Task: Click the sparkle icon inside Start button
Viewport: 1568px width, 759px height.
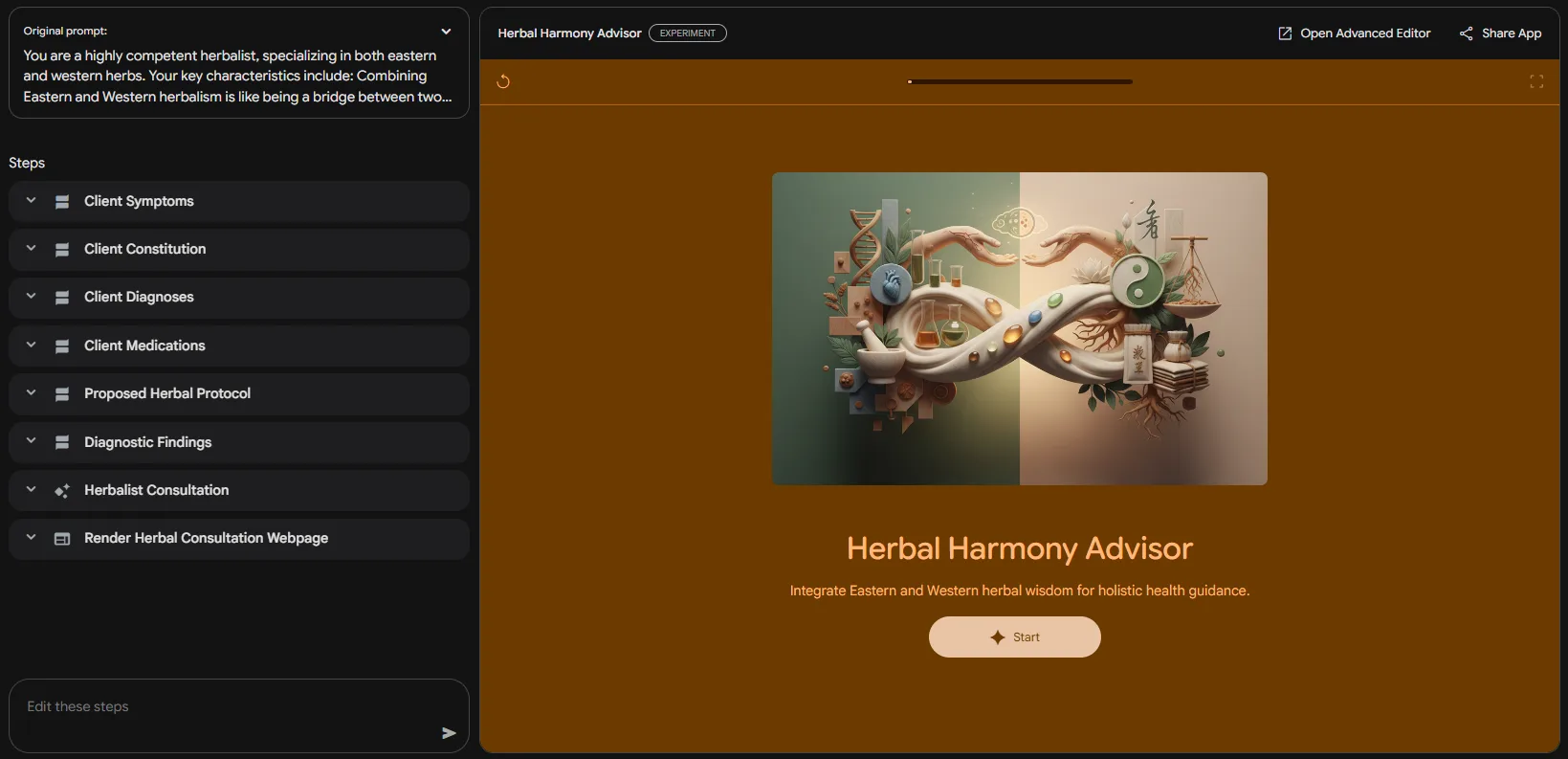Action: (x=998, y=637)
